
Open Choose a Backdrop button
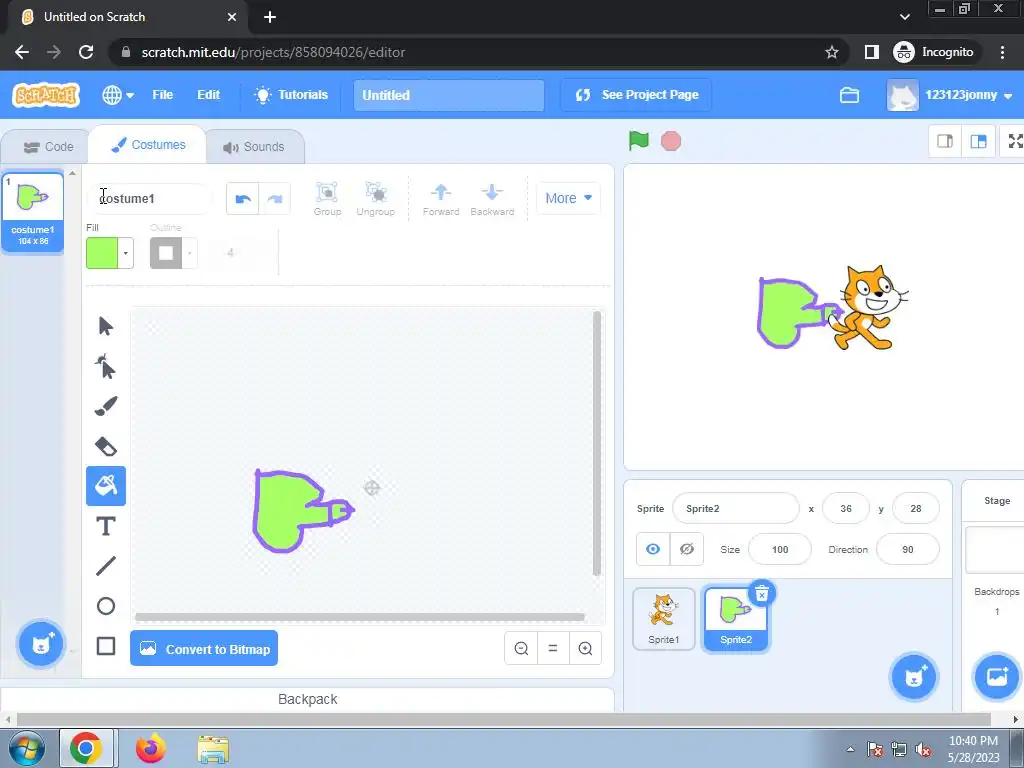pos(997,677)
